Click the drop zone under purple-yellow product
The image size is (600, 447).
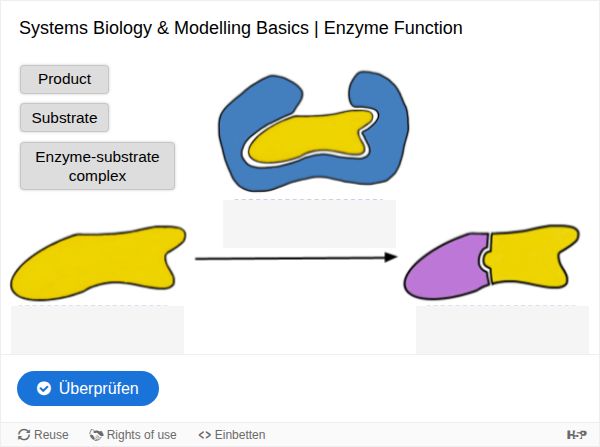(x=502, y=330)
